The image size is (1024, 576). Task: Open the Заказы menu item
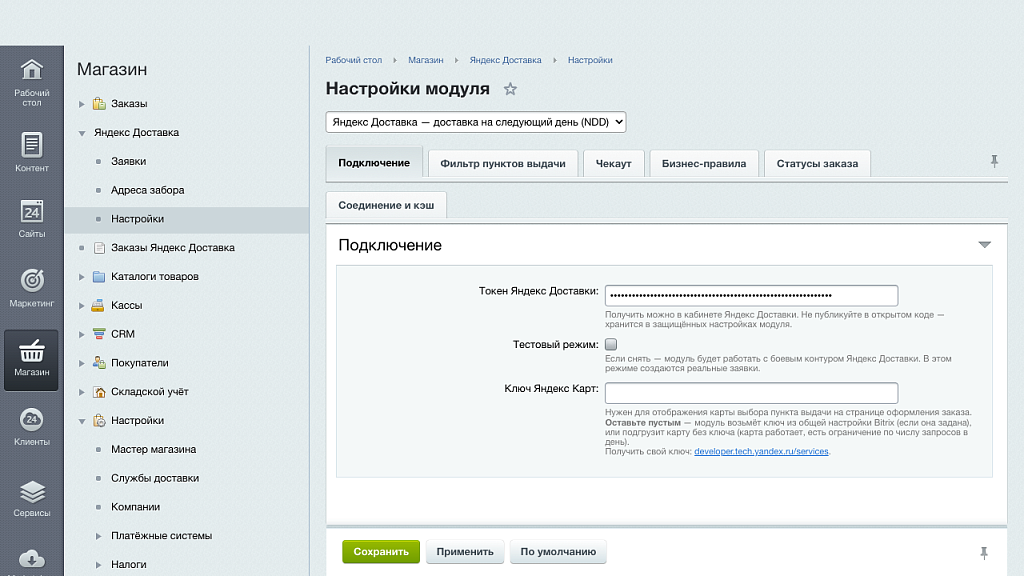pyautogui.click(x=129, y=103)
